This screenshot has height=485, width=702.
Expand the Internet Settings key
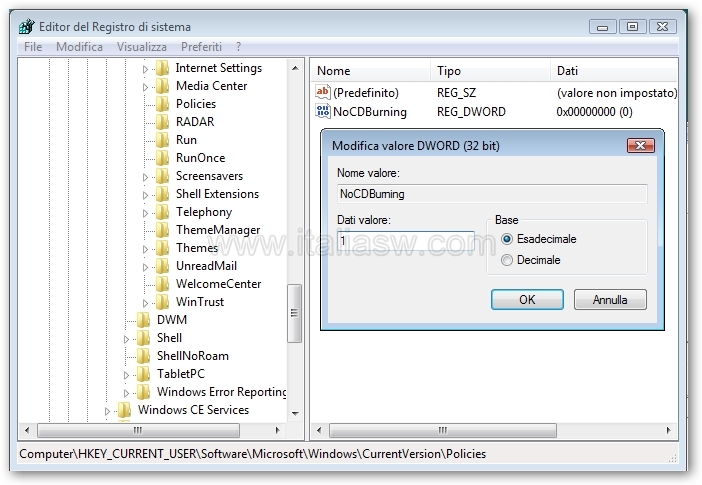coord(145,69)
